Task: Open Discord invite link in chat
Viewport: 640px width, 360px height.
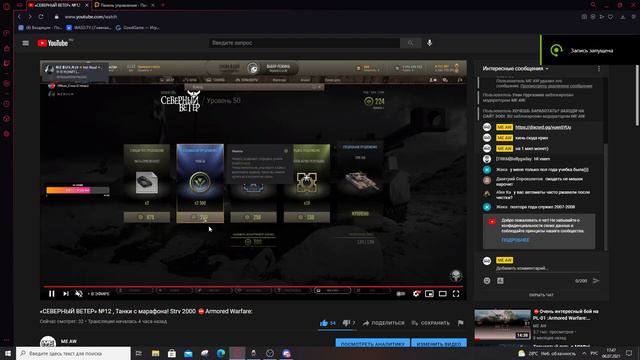Action: (543, 127)
